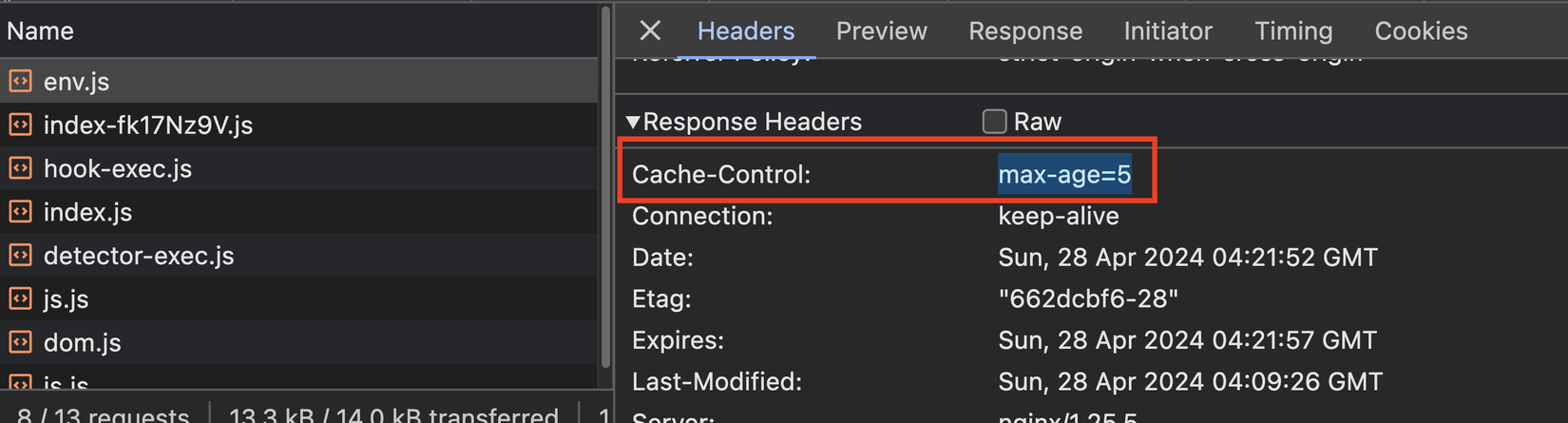The height and width of the screenshot is (423, 1568).
Task: Click the script icon beside detector-exec.js
Action: [20, 256]
